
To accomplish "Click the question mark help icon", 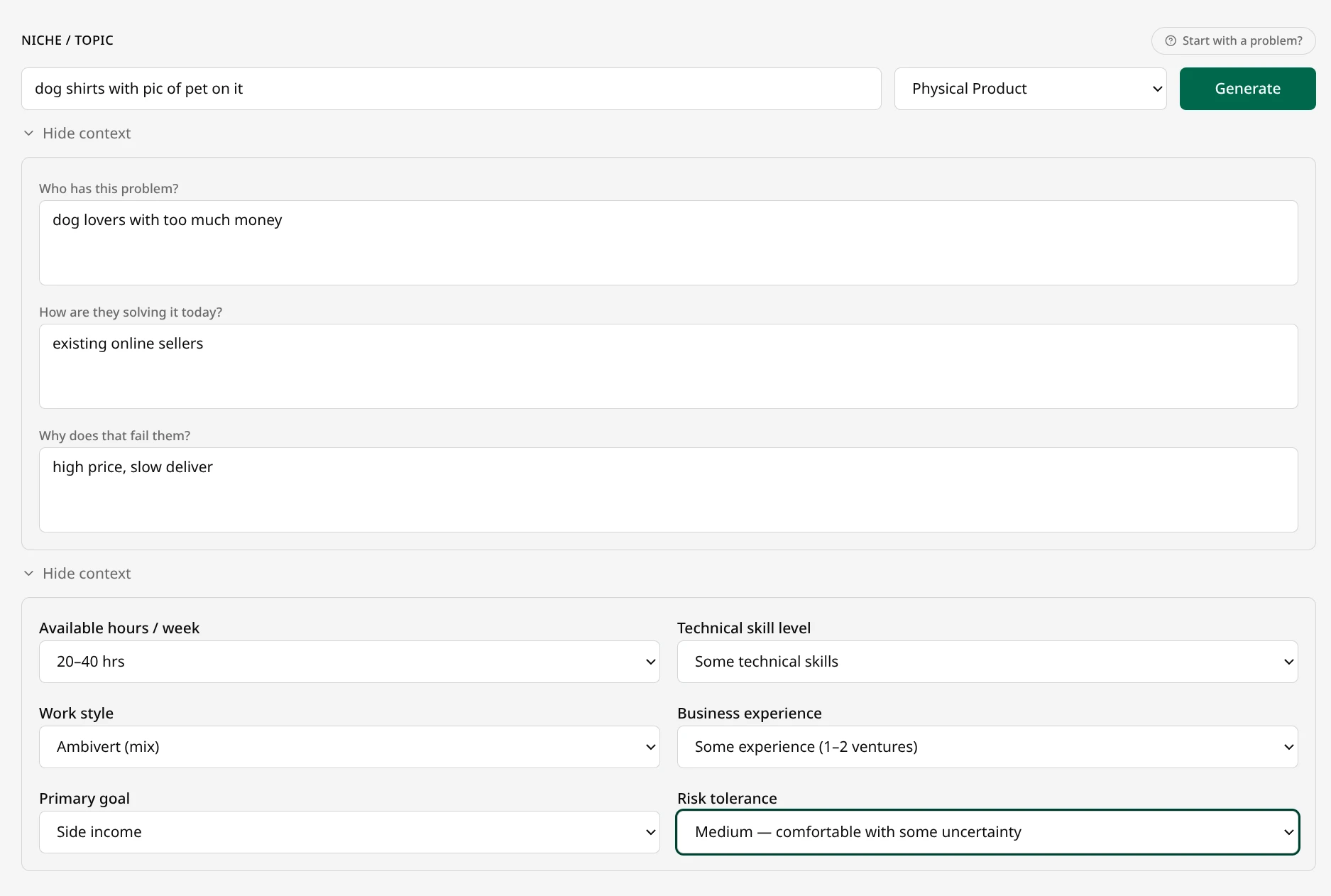I will 1171,40.
